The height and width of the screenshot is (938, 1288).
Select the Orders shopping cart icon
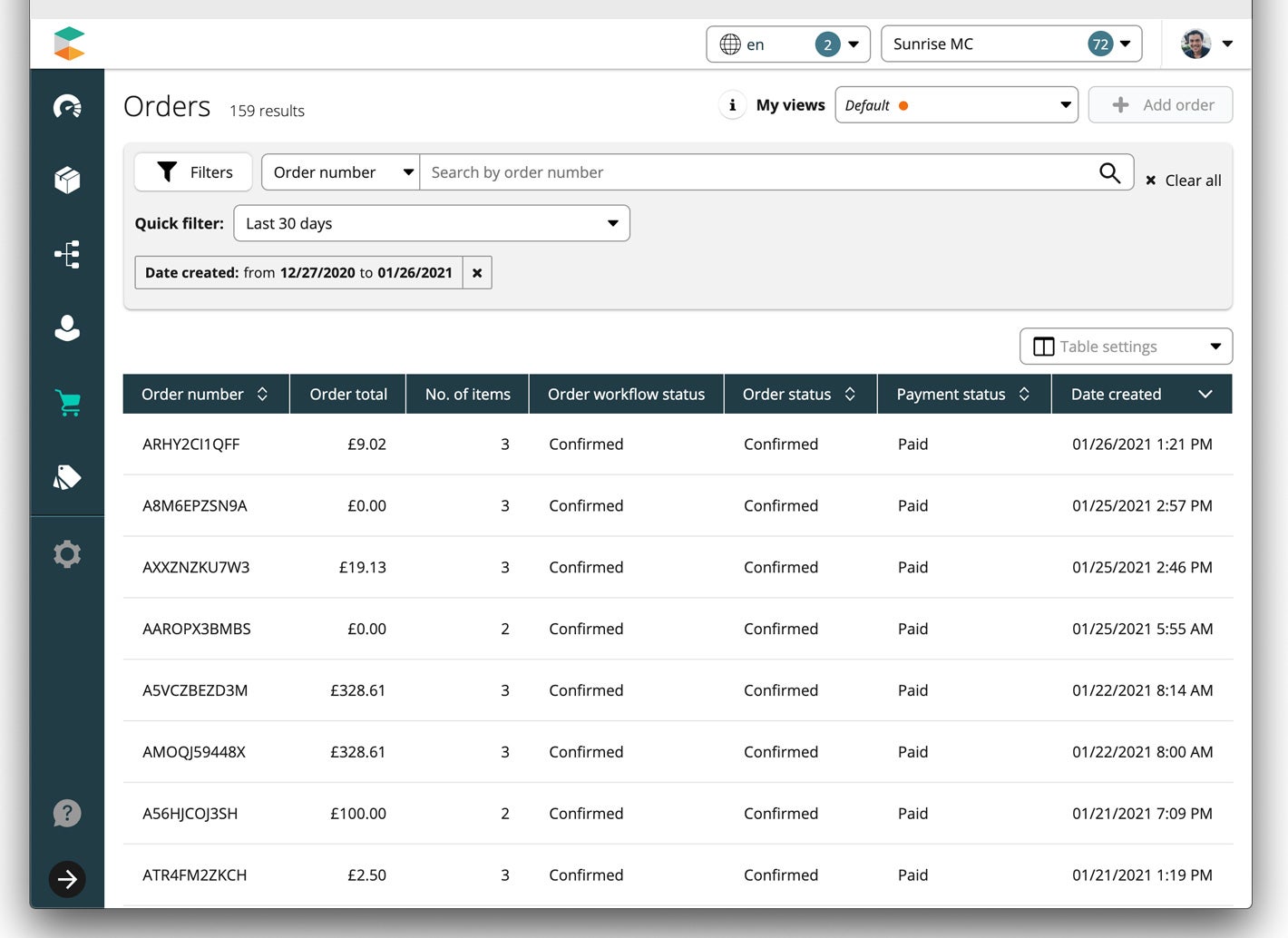point(67,403)
